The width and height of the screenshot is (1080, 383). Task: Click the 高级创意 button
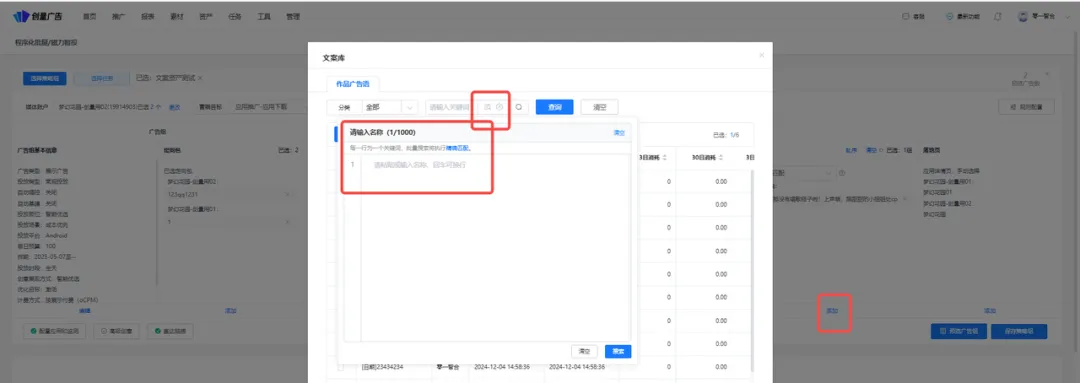click(x=116, y=331)
